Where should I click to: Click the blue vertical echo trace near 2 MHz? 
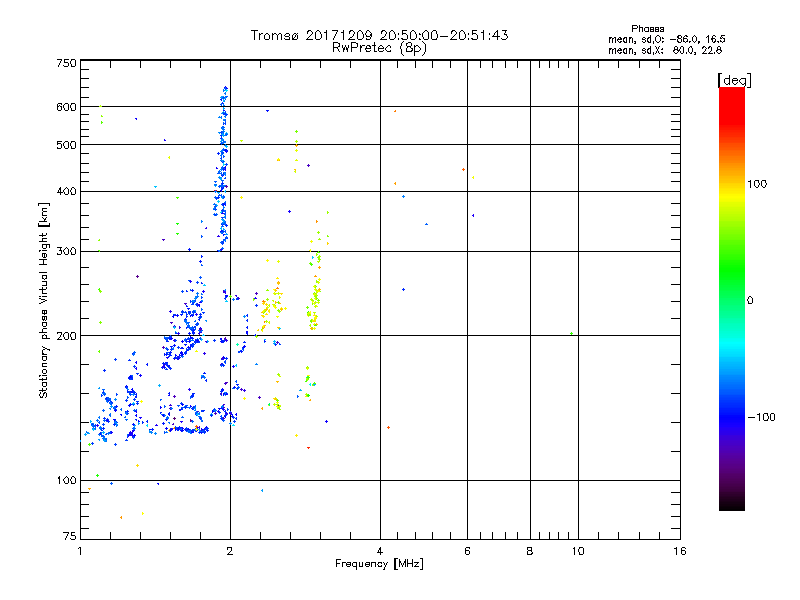222,169
